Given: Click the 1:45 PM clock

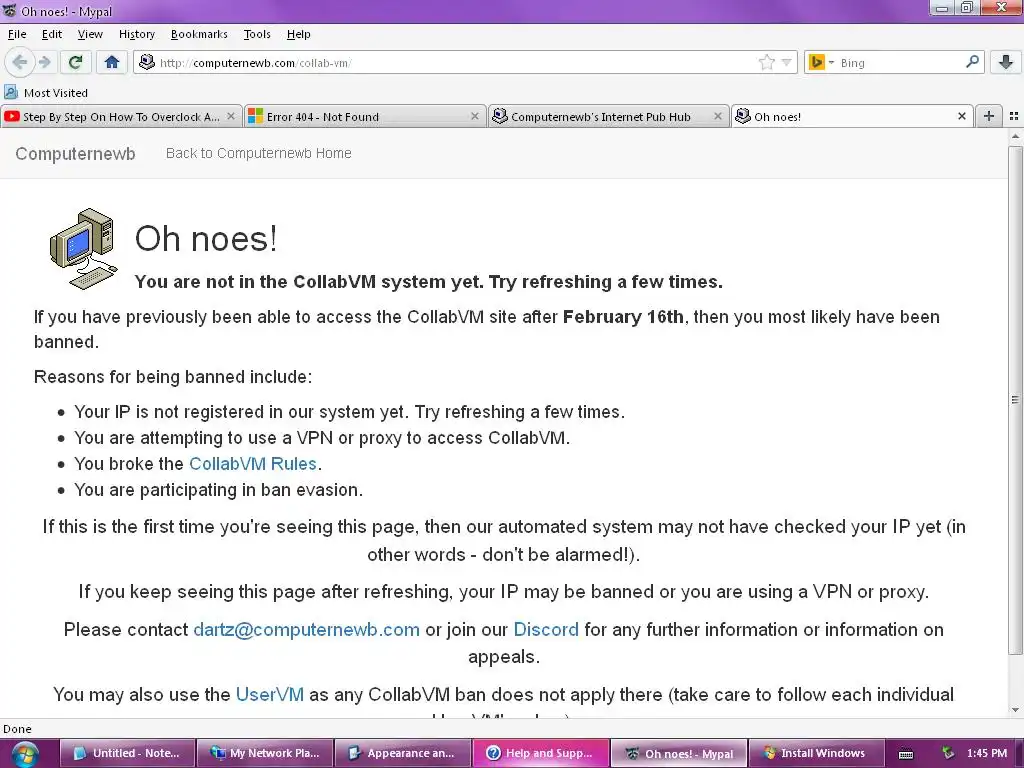Looking at the screenshot, I should click(987, 753).
